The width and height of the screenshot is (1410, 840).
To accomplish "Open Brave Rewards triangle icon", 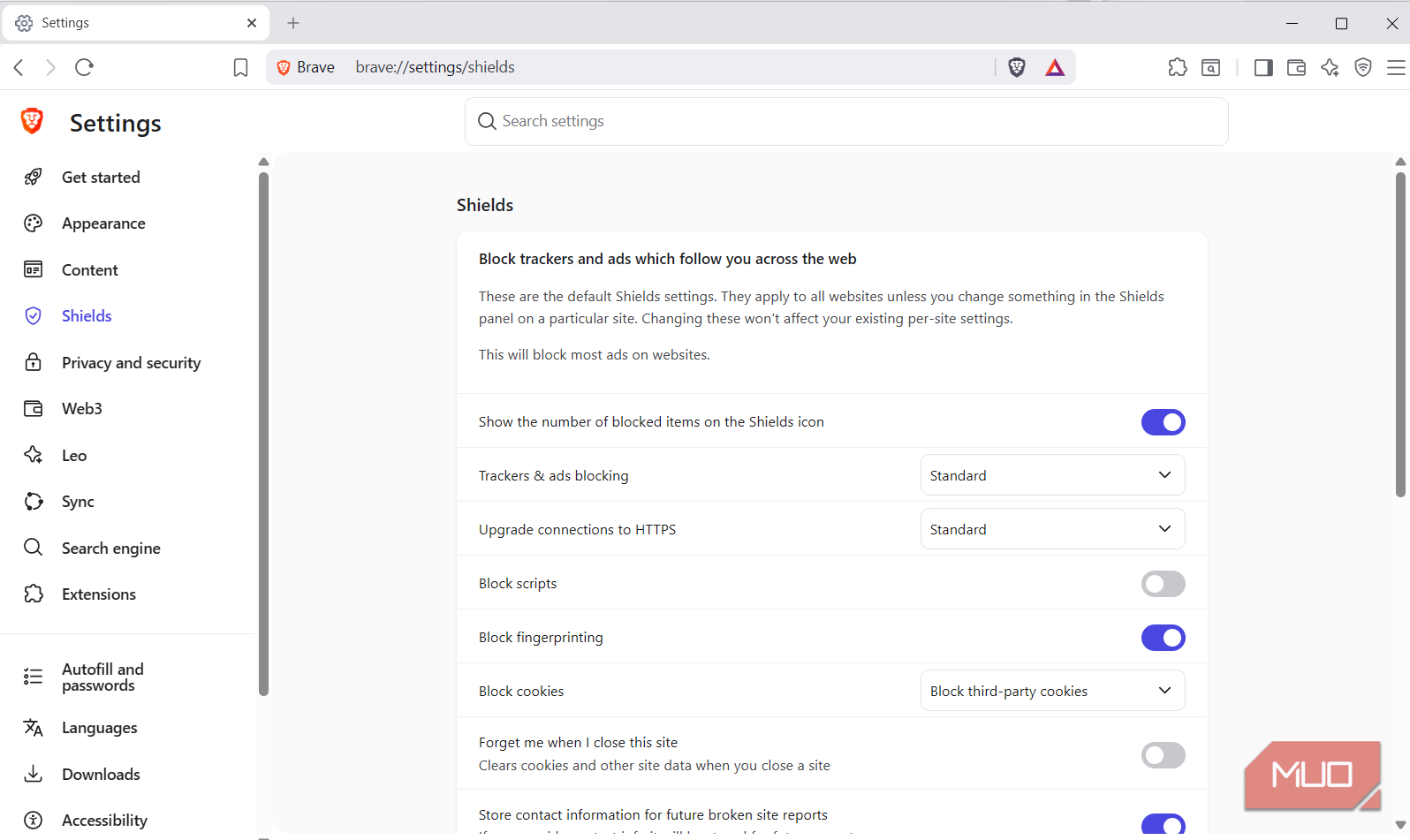I will coord(1055,67).
